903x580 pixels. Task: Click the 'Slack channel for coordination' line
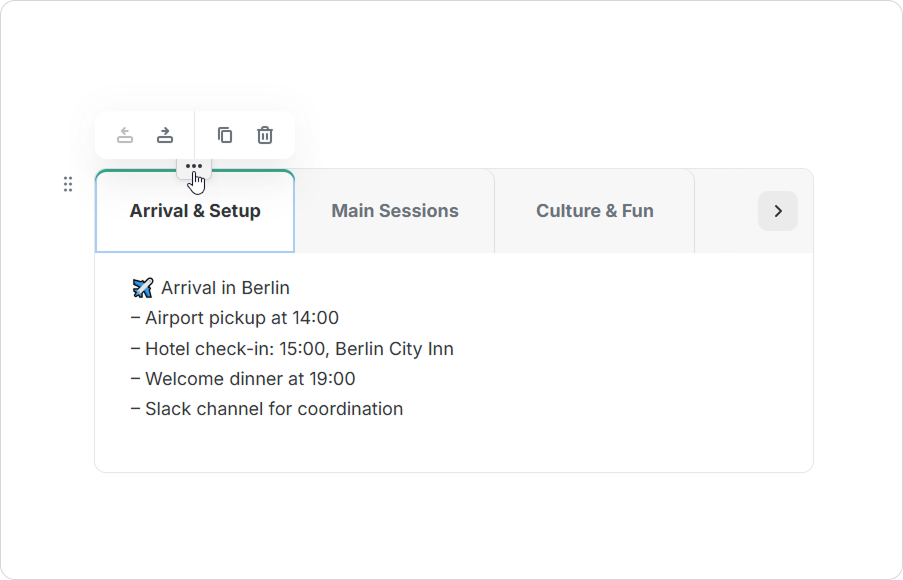pos(267,409)
